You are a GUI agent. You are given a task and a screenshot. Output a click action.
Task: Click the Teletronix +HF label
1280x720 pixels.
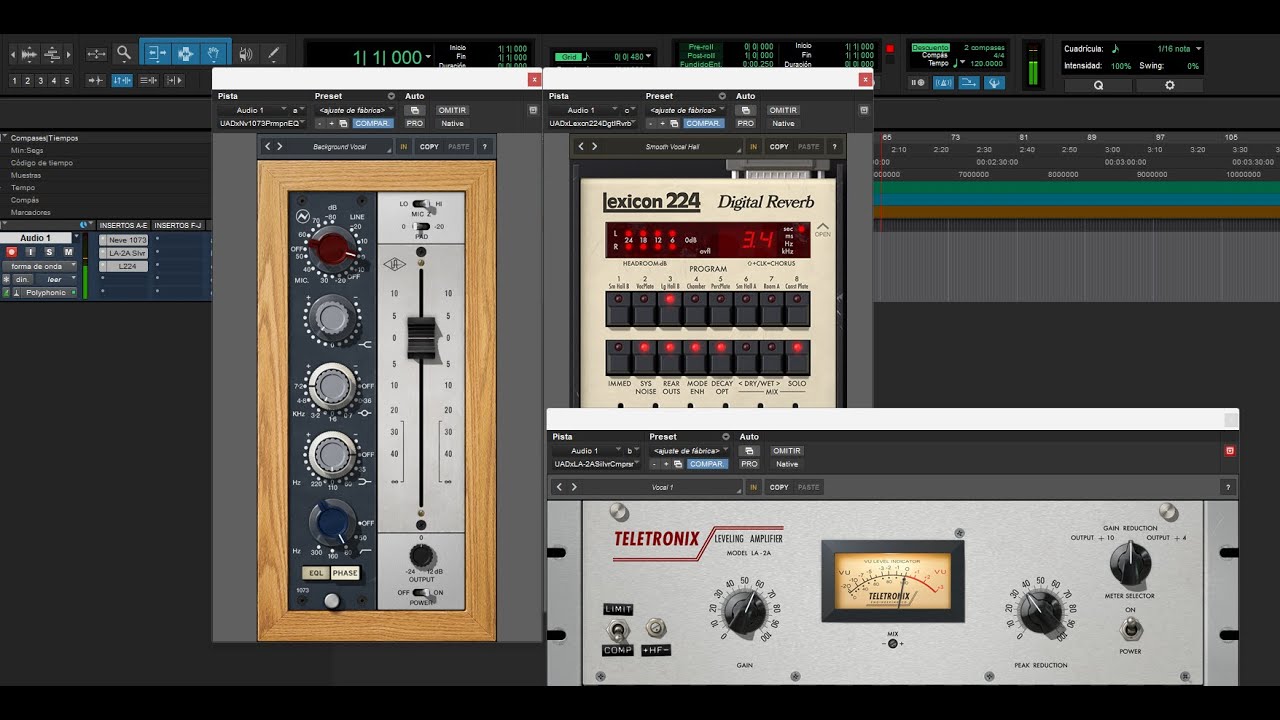pyautogui.click(x=656, y=651)
